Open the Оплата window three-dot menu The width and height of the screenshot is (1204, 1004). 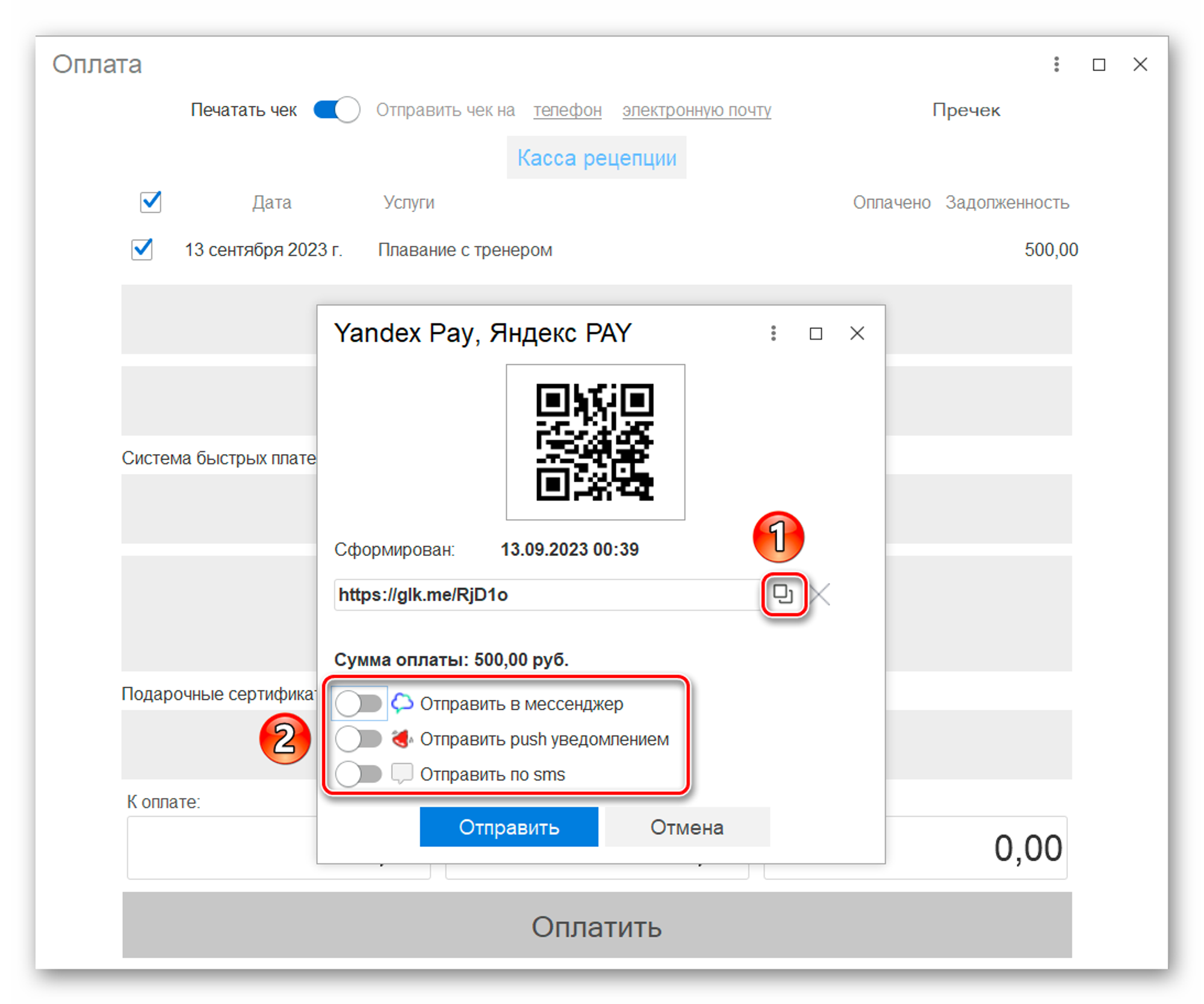click(1057, 64)
